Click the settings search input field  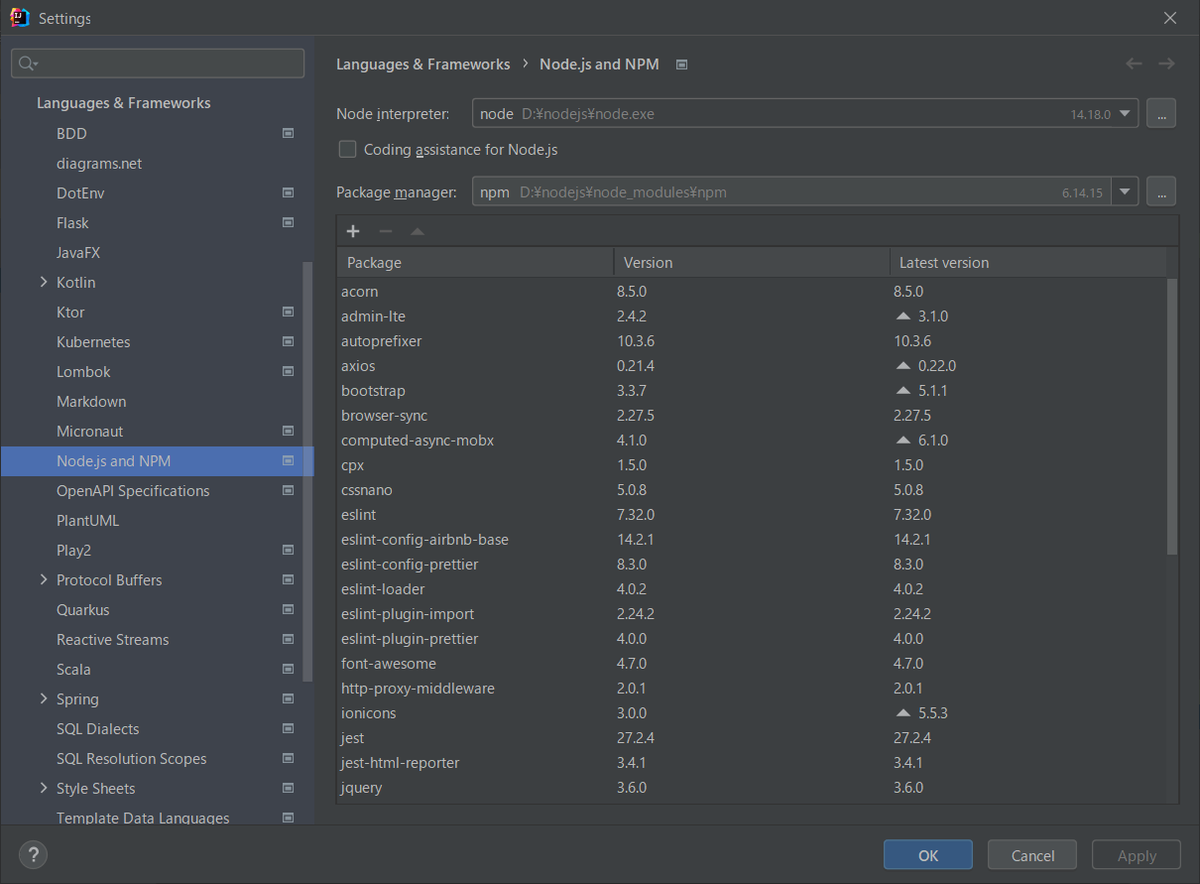(158, 63)
